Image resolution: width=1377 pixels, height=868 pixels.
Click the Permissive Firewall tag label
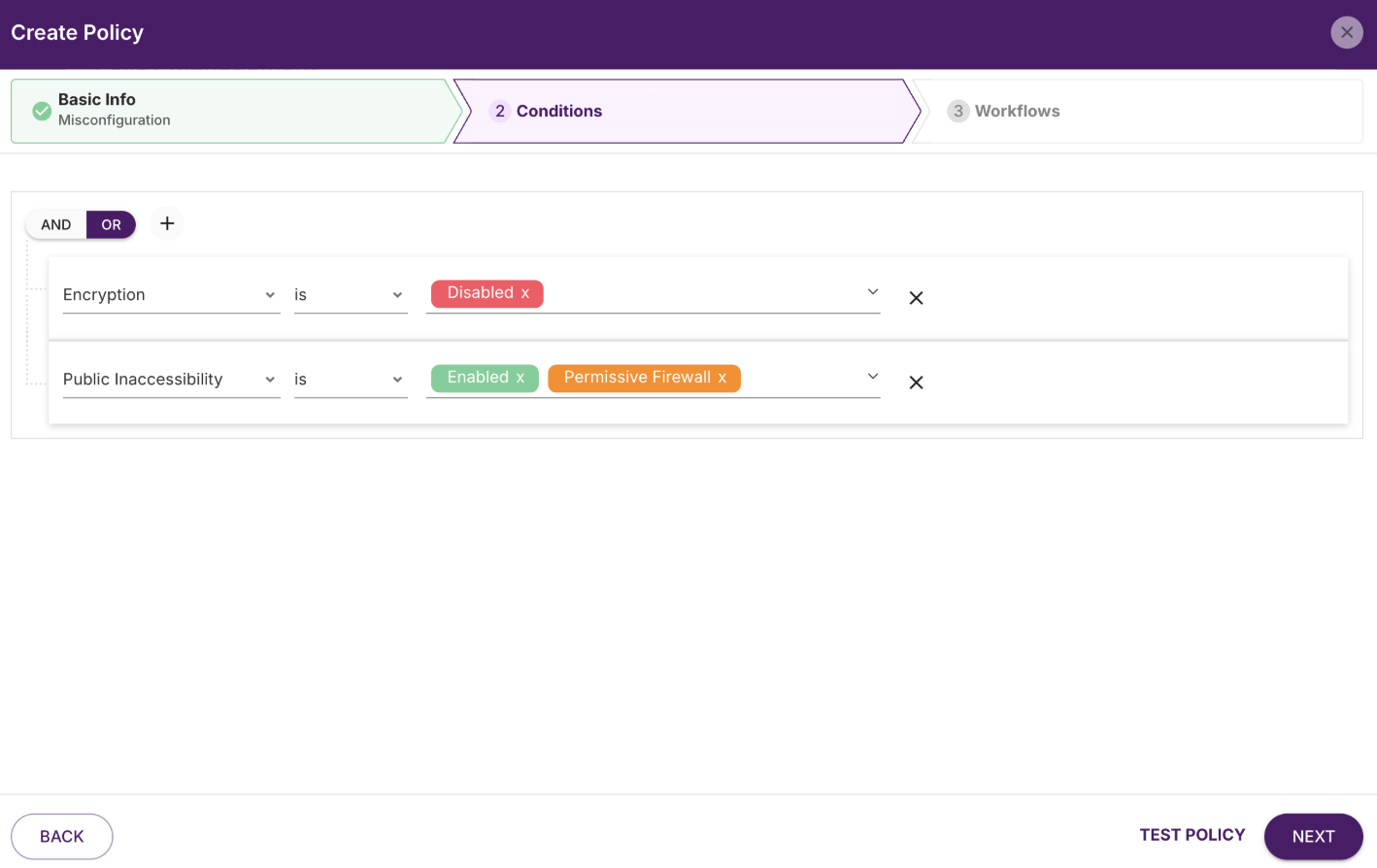tap(637, 378)
